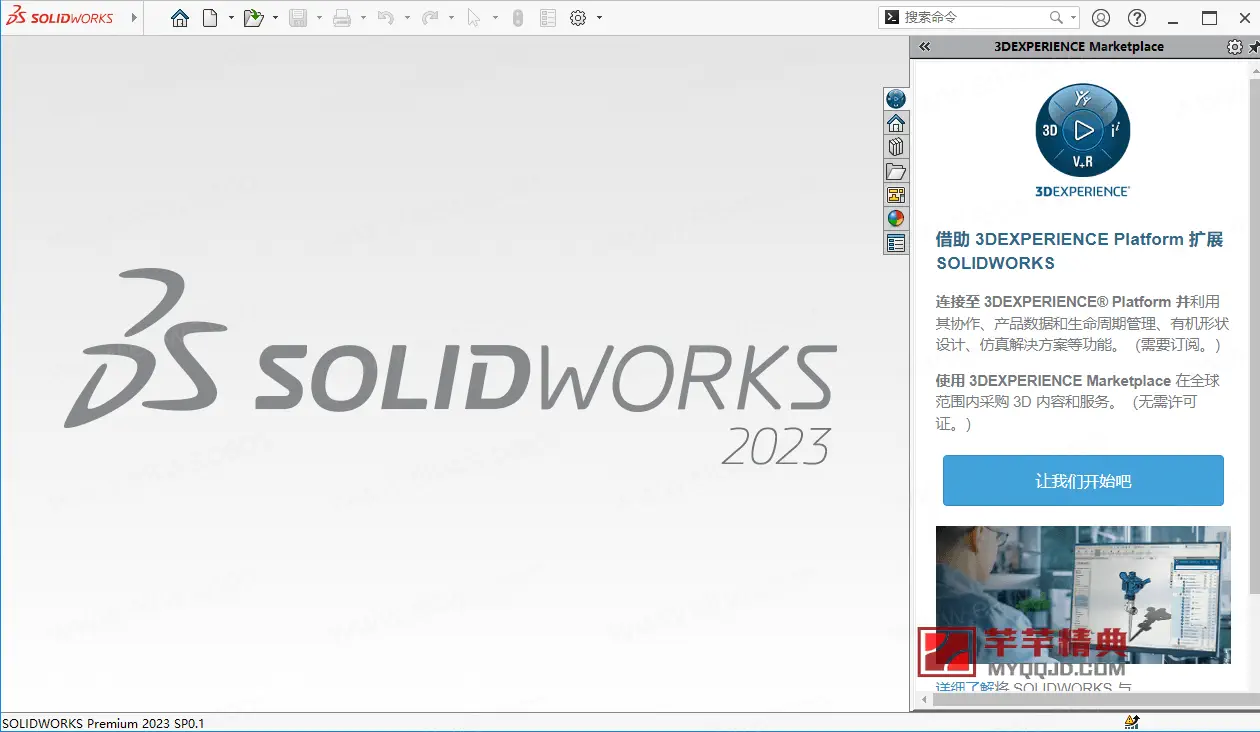The width and height of the screenshot is (1260, 732).
Task: Expand the Print dropdown arrow
Action: (x=363, y=17)
